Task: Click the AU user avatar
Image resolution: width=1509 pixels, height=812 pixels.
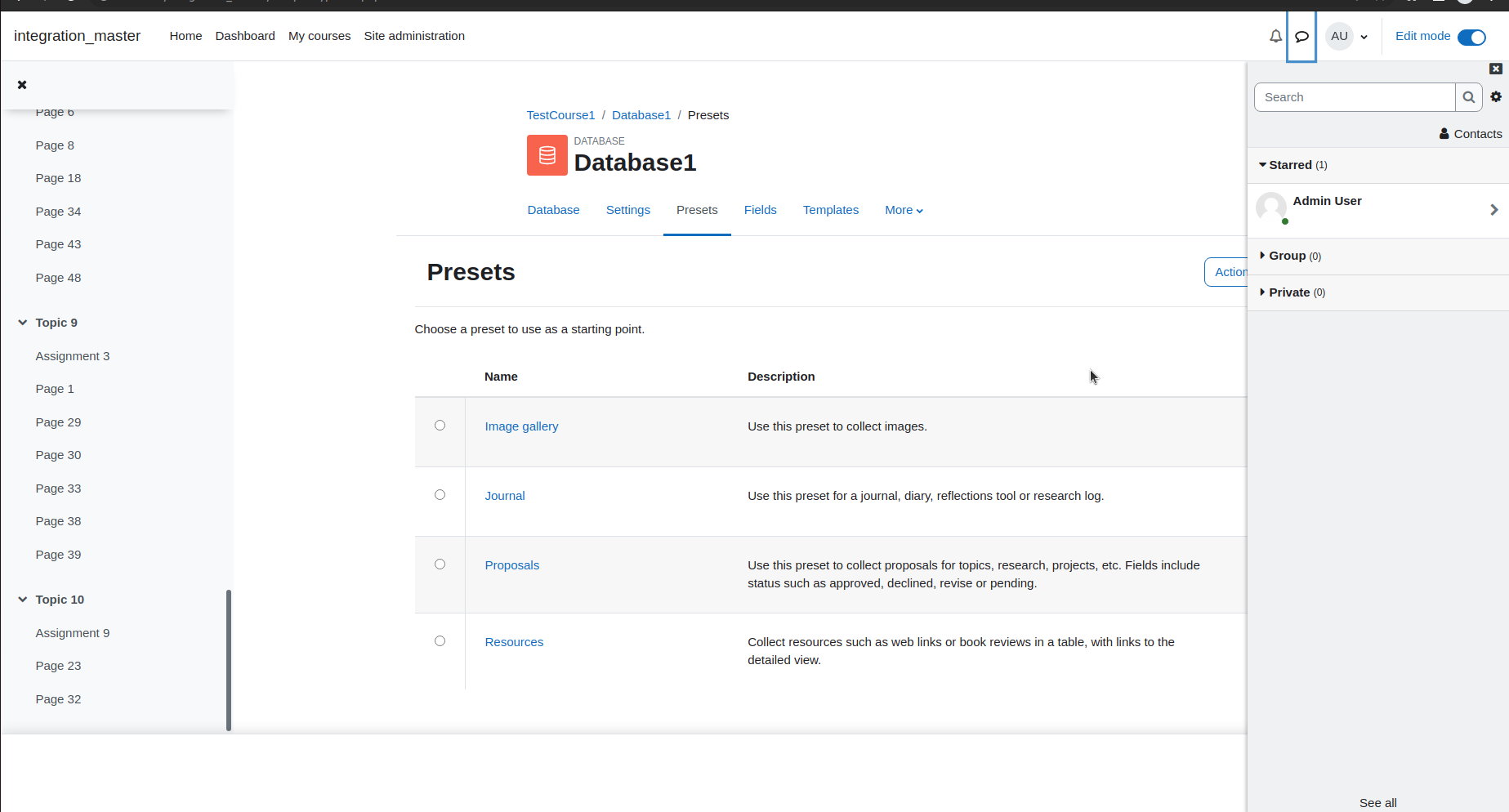Action: 1339,36
